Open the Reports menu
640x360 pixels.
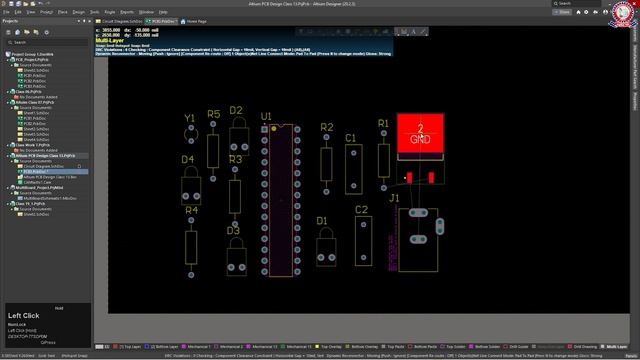(127, 12)
